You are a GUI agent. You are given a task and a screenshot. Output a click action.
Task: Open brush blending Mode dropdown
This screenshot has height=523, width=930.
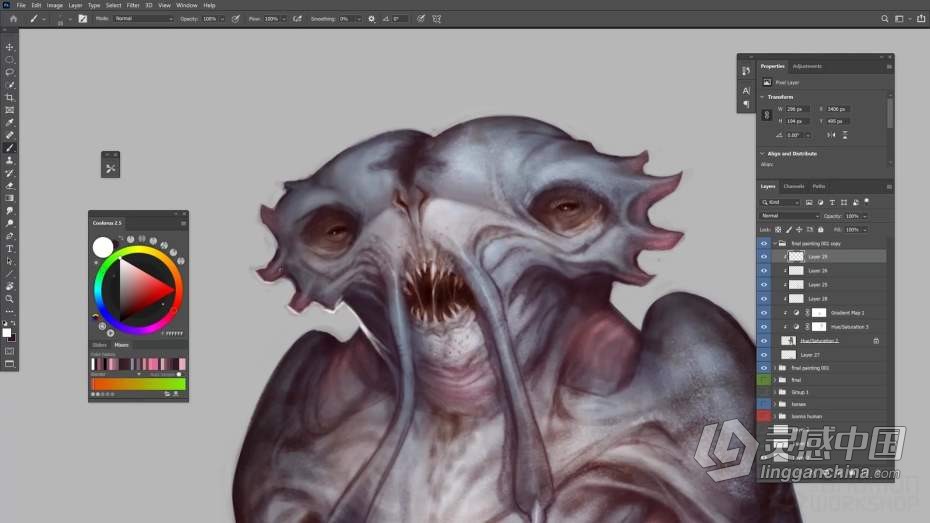click(x=144, y=19)
